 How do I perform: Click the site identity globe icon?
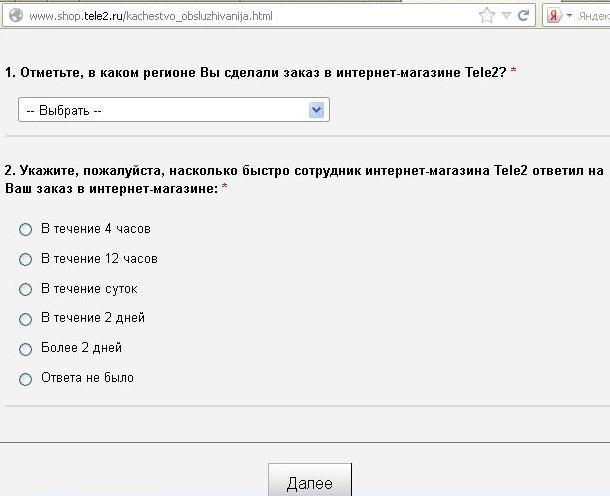click(x=15, y=16)
